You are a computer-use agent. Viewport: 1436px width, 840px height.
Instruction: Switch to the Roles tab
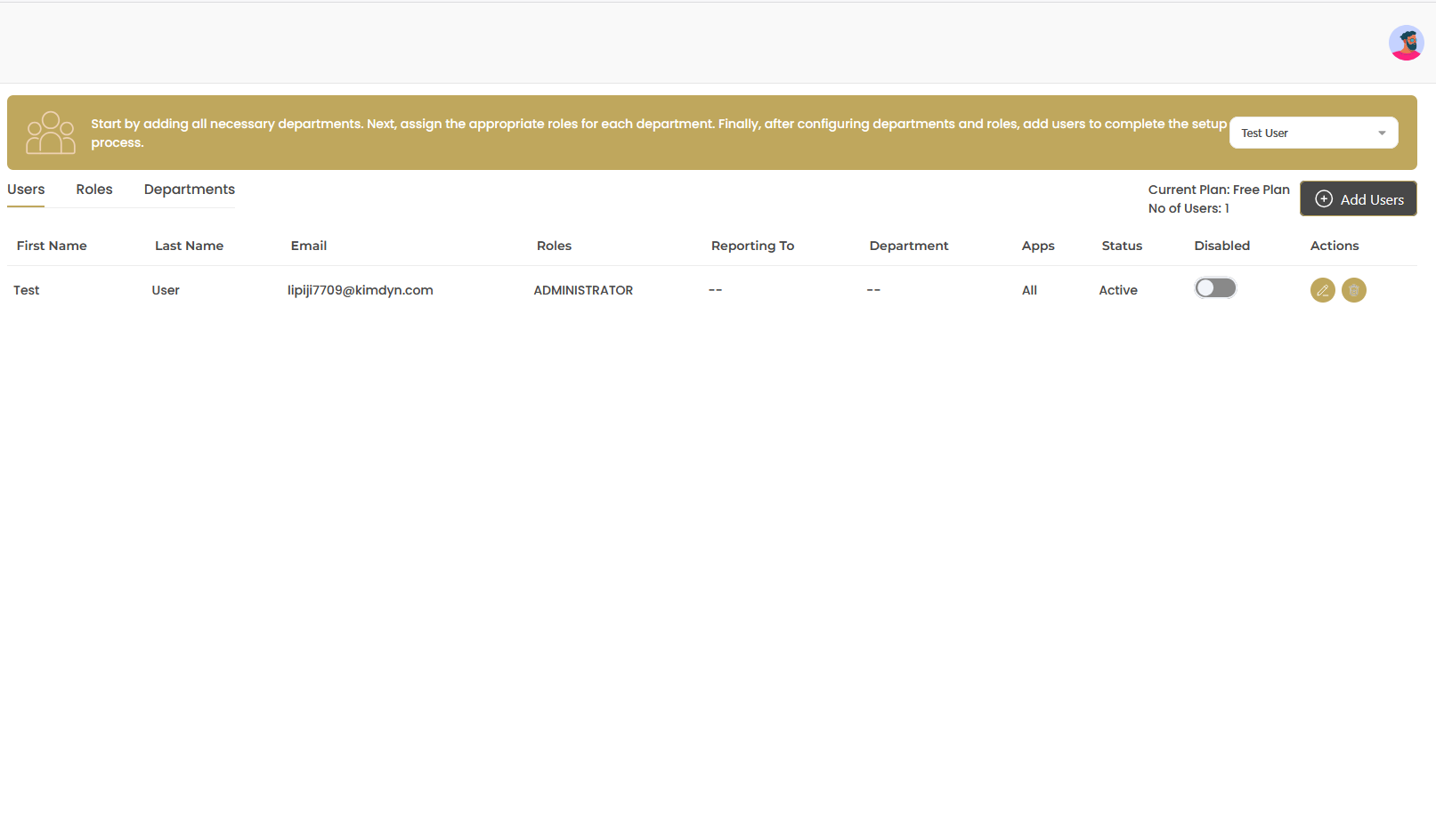[x=93, y=190]
